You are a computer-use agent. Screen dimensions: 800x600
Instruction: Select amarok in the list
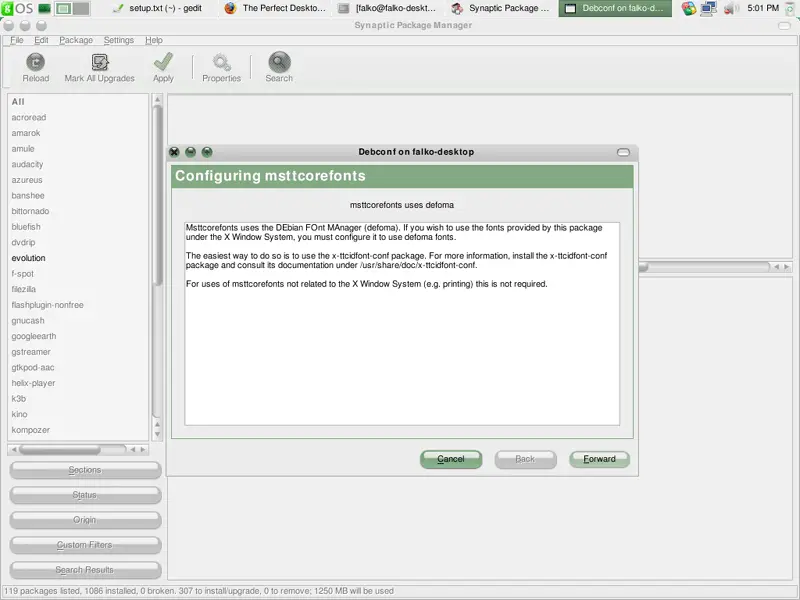pos(78,133)
